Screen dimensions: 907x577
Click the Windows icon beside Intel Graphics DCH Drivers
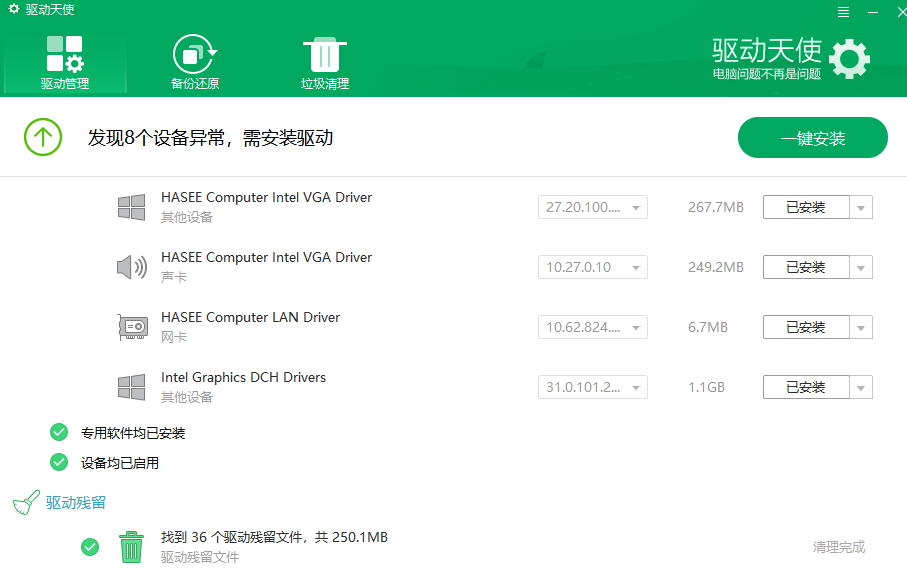coord(131,387)
